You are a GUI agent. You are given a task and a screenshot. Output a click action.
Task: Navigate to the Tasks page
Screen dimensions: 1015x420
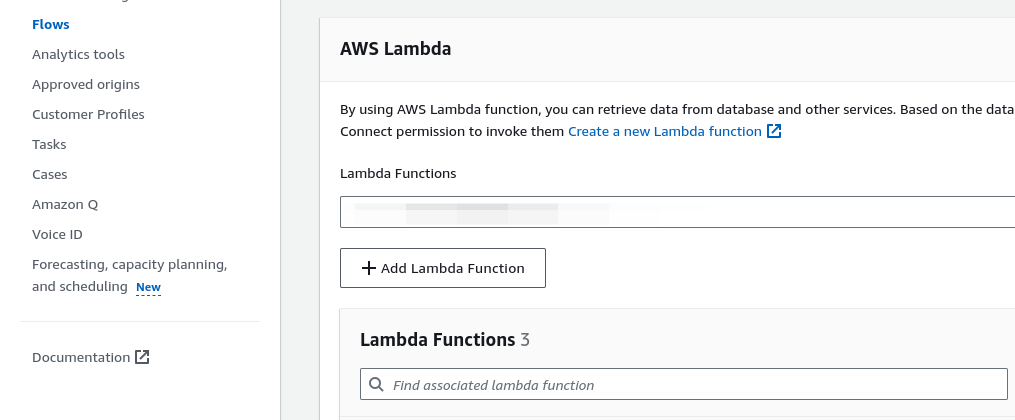49,144
